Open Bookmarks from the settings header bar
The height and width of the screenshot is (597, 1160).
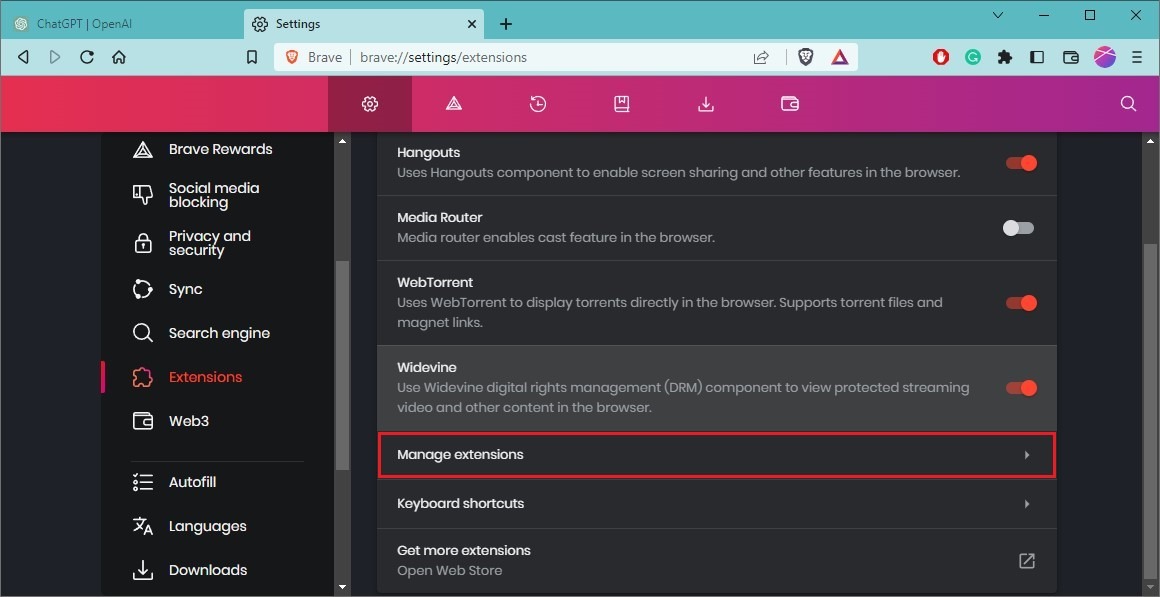pos(621,103)
